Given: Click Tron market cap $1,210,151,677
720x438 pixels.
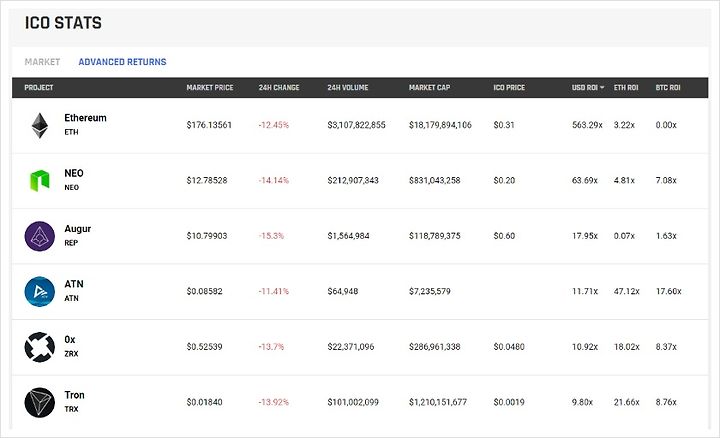Looking at the screenshot, I should coord(438,402).
